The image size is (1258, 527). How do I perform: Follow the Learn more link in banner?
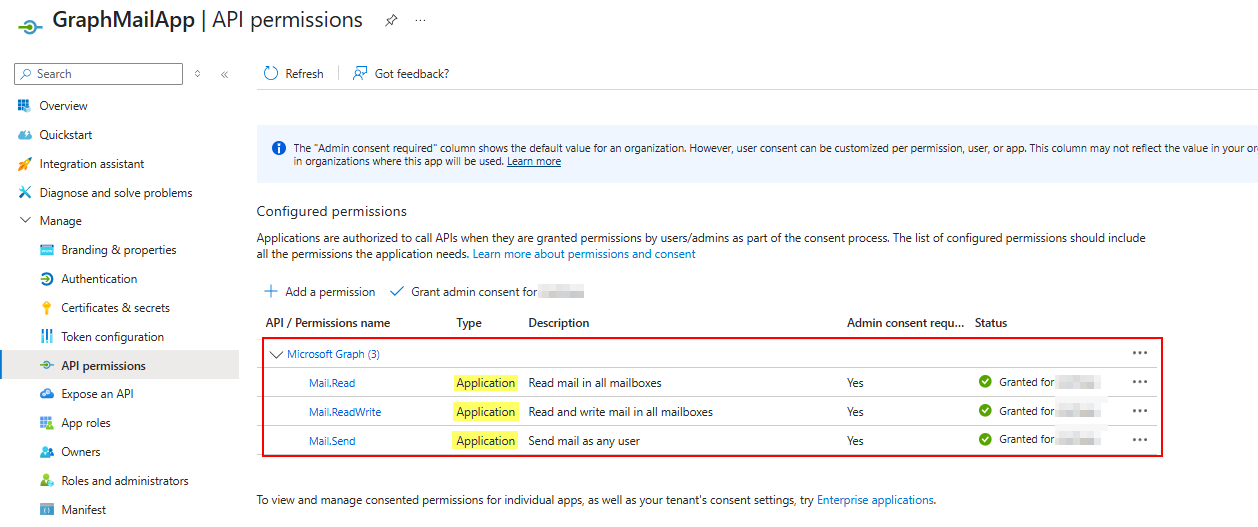point(534,162)
